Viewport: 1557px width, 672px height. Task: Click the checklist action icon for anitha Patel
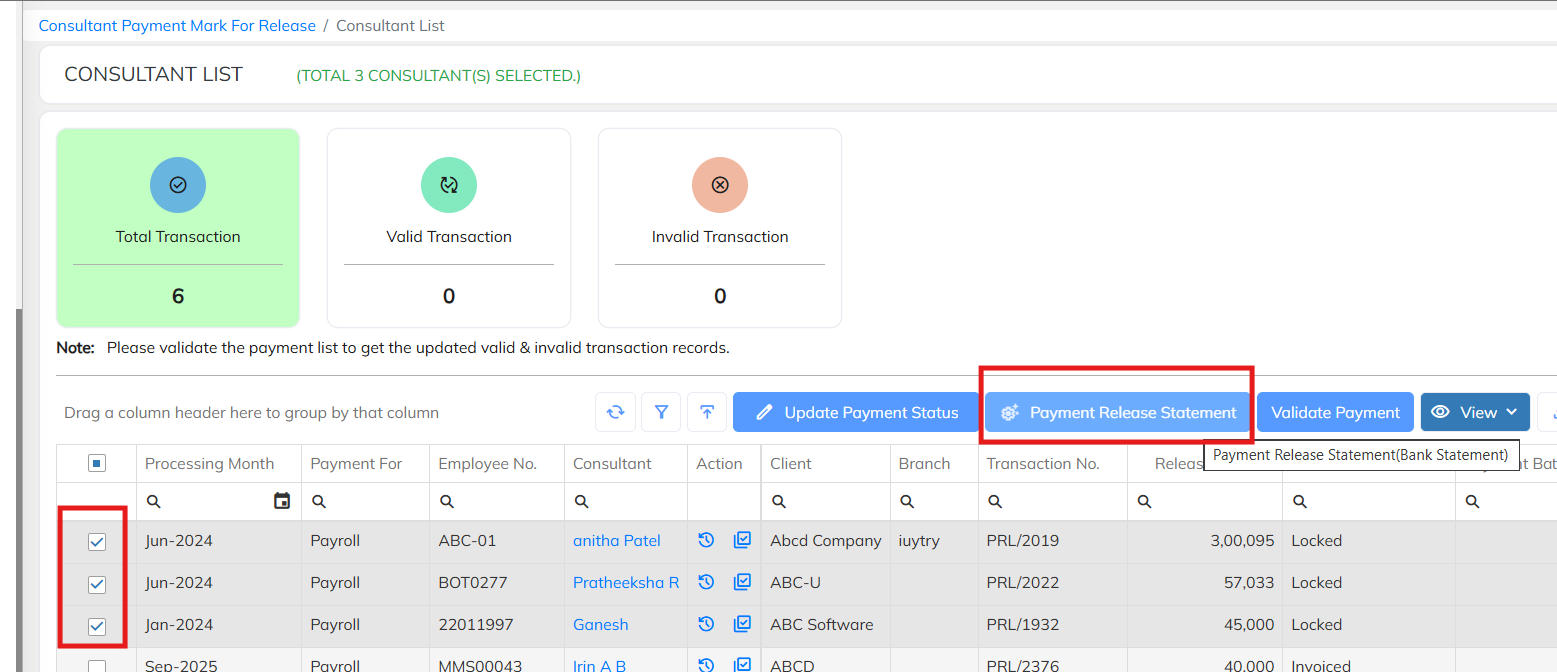pyautogui.click(x=742, y=540)
